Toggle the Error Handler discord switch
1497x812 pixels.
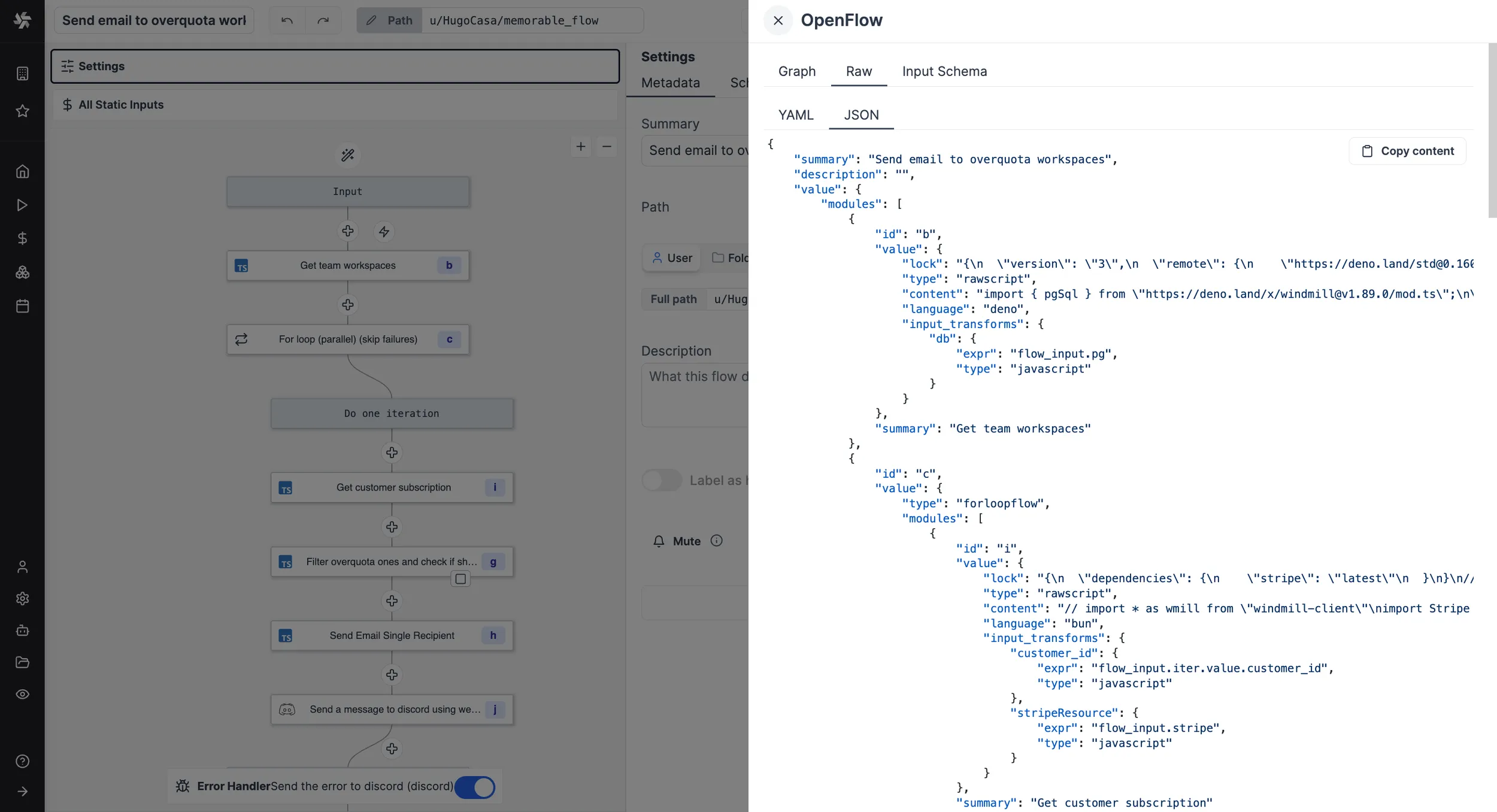click(475, 787)
